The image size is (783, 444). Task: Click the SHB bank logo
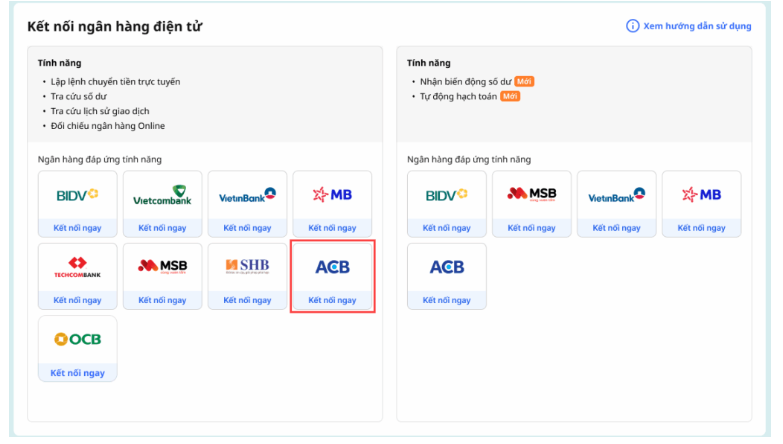[247, 267]
